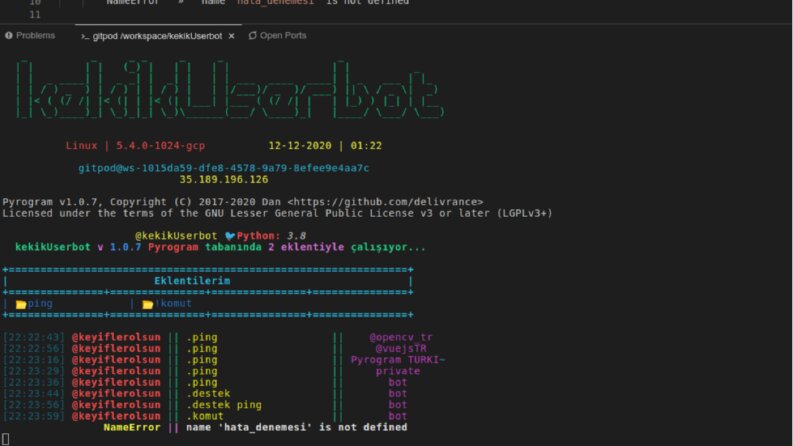Viewport: 793px width, 446px height.
Task: Click the 'Python: 3.8' text
Action: [271, 236]
